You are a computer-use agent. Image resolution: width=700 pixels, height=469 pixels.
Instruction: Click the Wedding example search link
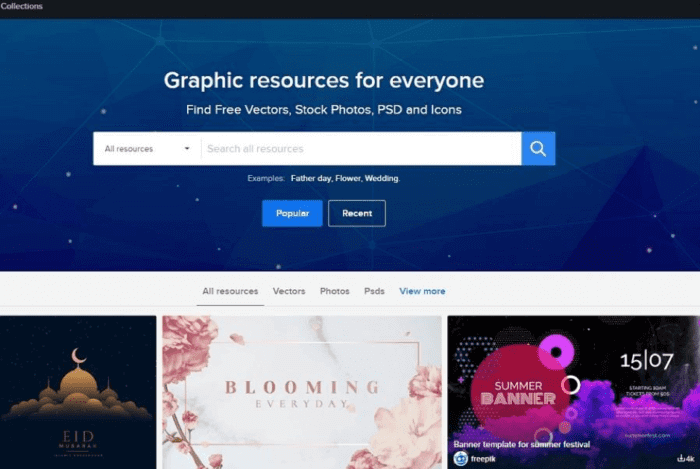382,178
